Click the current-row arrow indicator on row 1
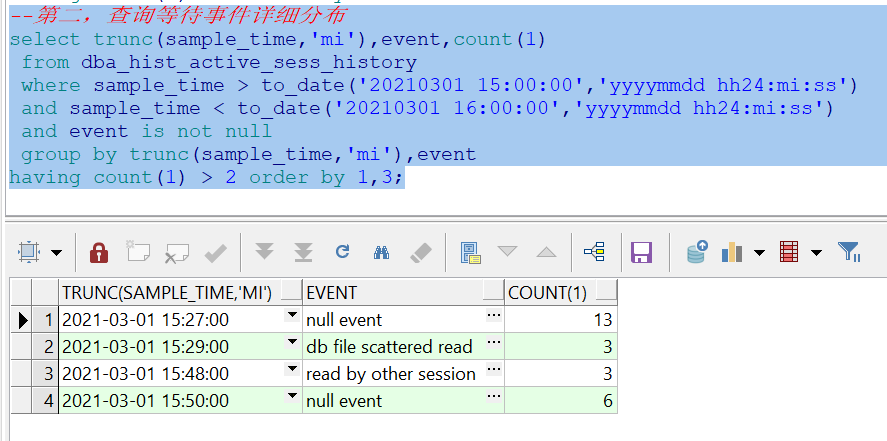887x441 pixels. 22,319
